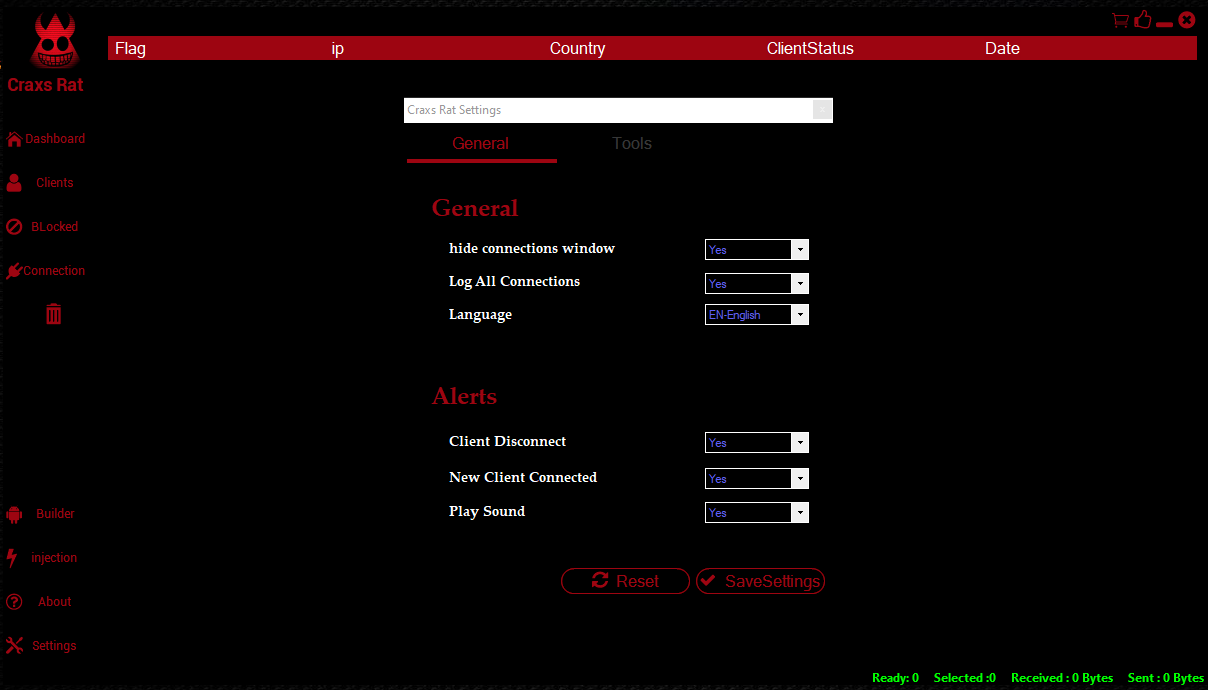Open the Clients list in sidebar
The width and height of the screenshot is (1208, 690).
point(42,183)
